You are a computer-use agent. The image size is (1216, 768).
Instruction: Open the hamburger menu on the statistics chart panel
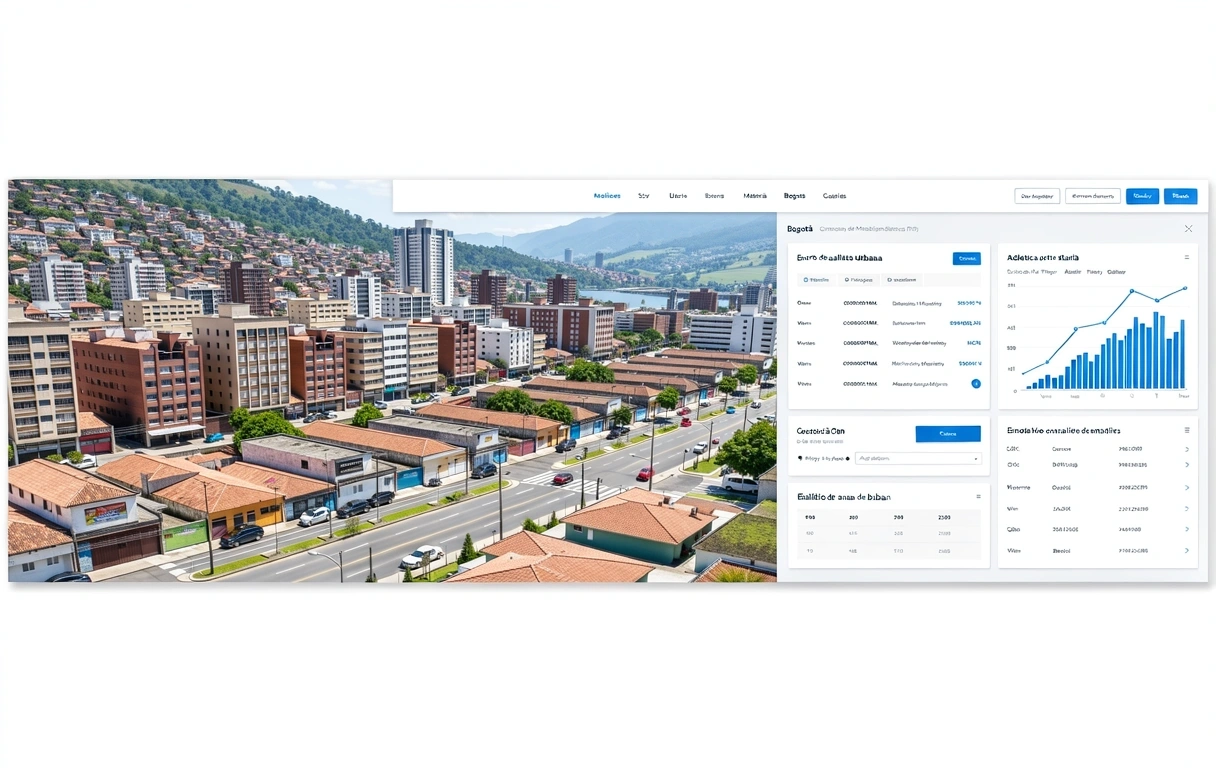tap(1187, 256)
